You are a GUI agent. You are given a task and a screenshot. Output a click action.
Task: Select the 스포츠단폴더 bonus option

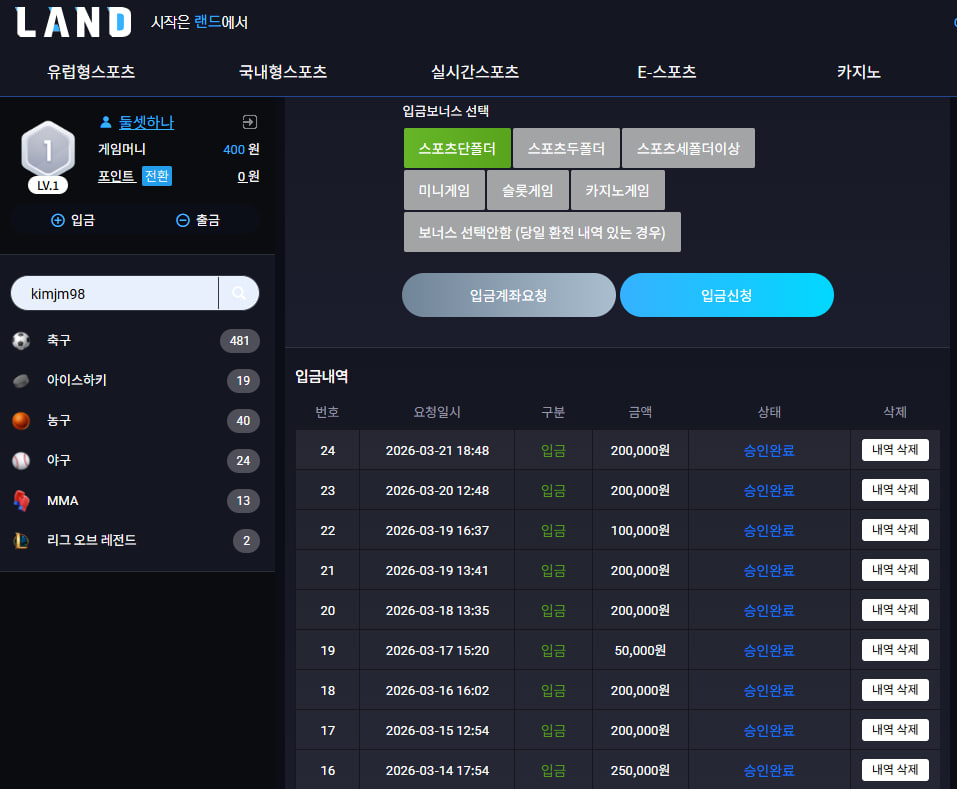coord(457,148)
